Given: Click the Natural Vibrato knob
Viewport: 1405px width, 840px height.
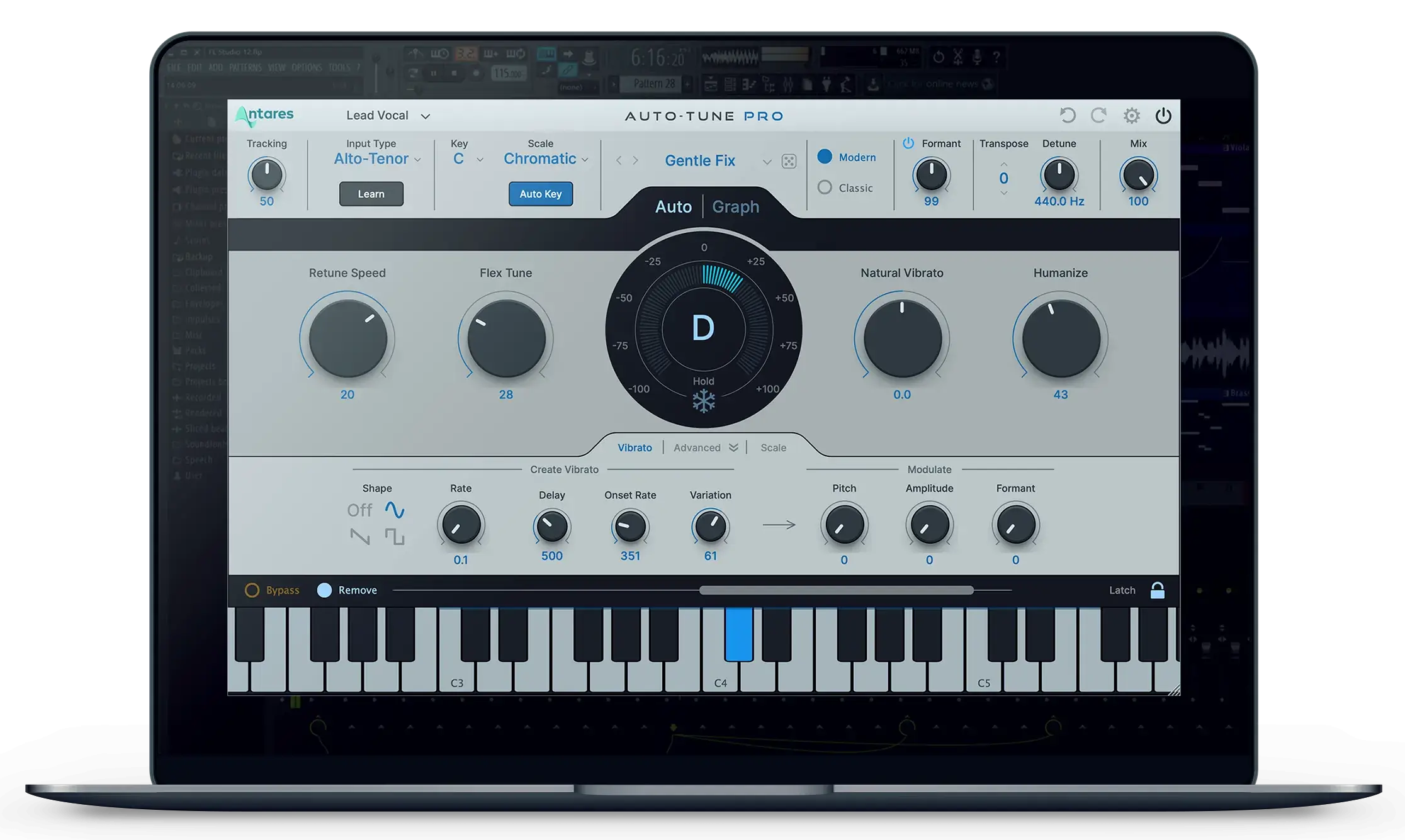Looking at the screenshot, I should click(900, 340).
